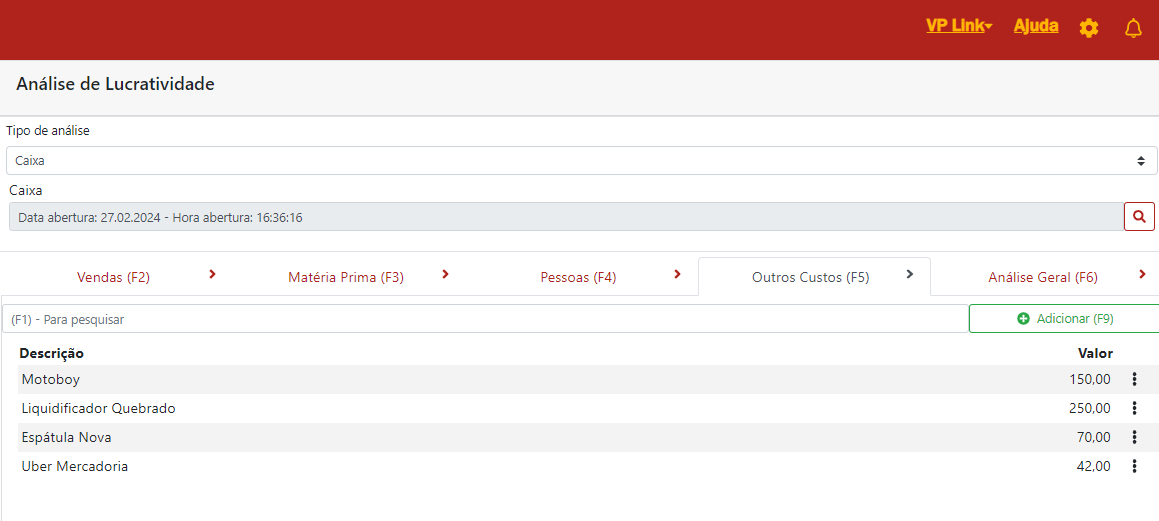Click the Caixa data abertura field

(x=565, y=217)
